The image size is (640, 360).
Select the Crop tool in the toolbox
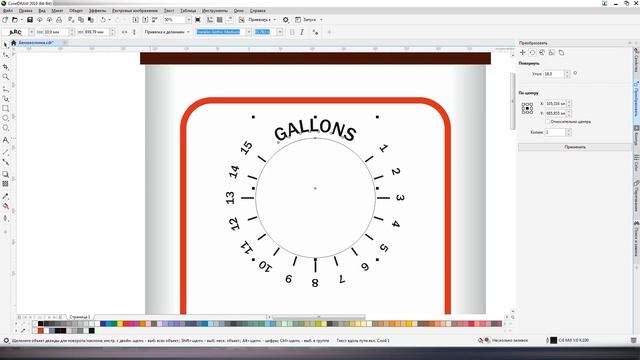(5, 66)
